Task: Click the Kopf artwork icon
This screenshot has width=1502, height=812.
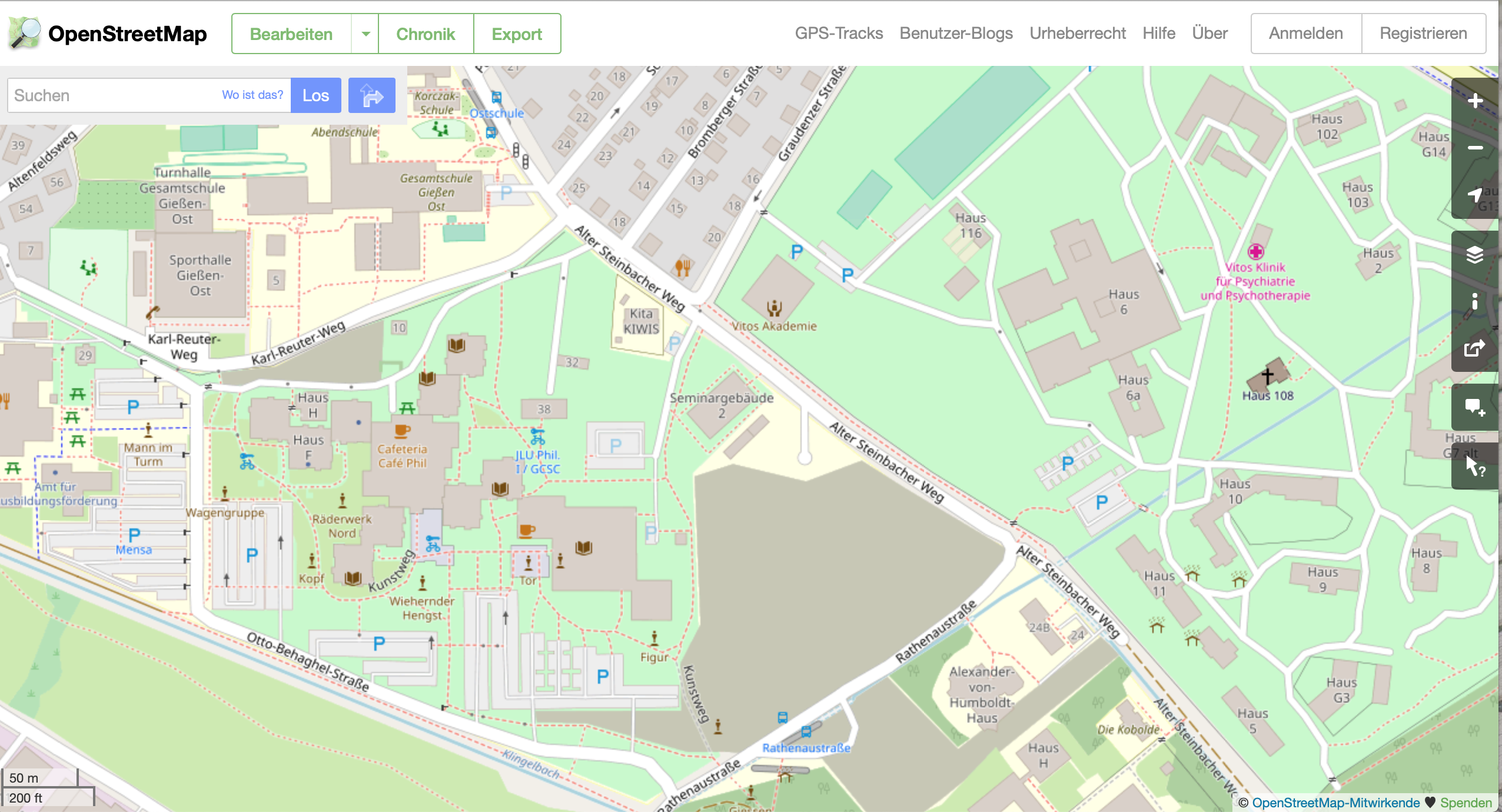Action: coord(312,560)
